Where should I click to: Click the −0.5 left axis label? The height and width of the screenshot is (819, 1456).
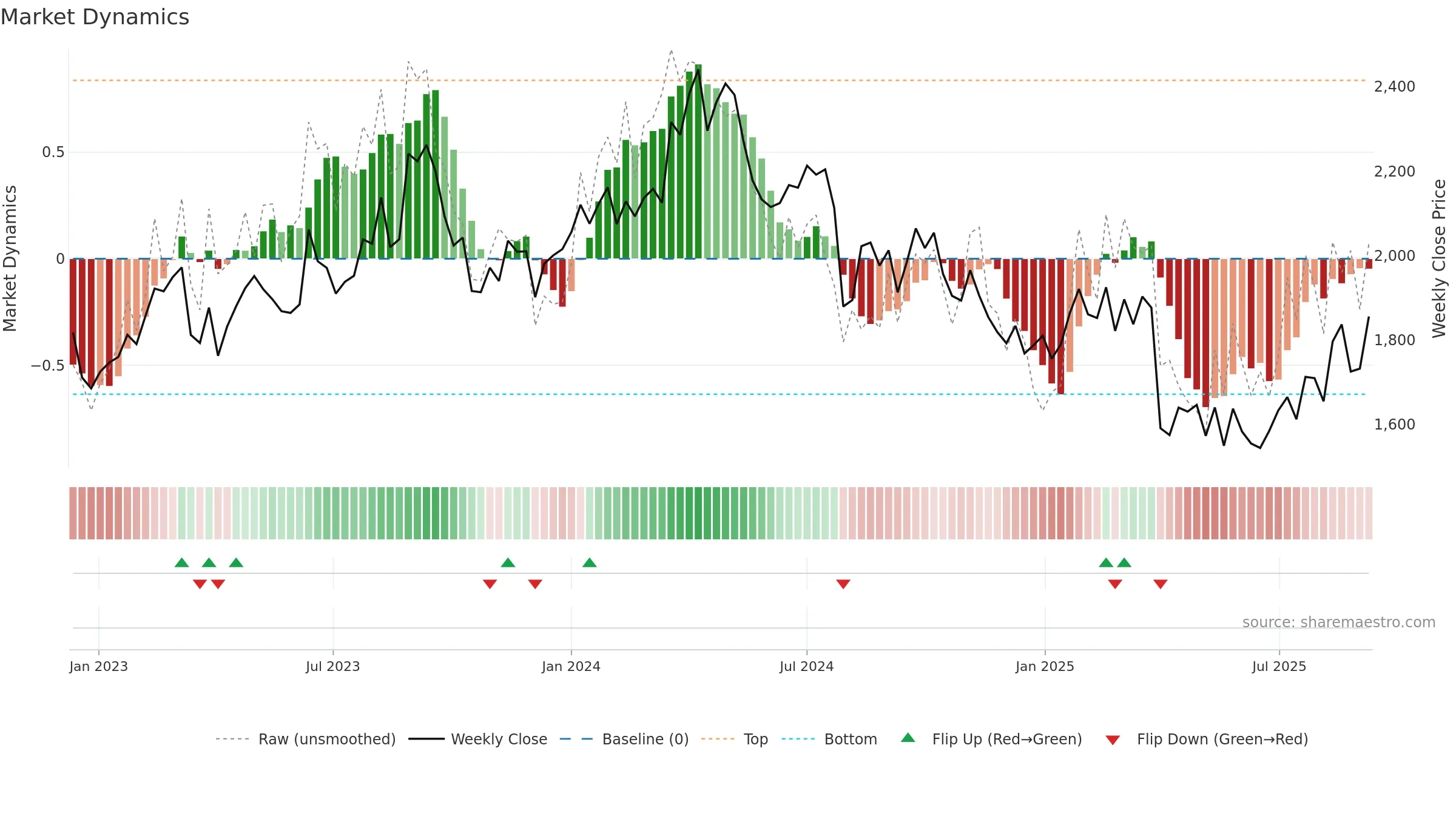[x=47, y=366]
